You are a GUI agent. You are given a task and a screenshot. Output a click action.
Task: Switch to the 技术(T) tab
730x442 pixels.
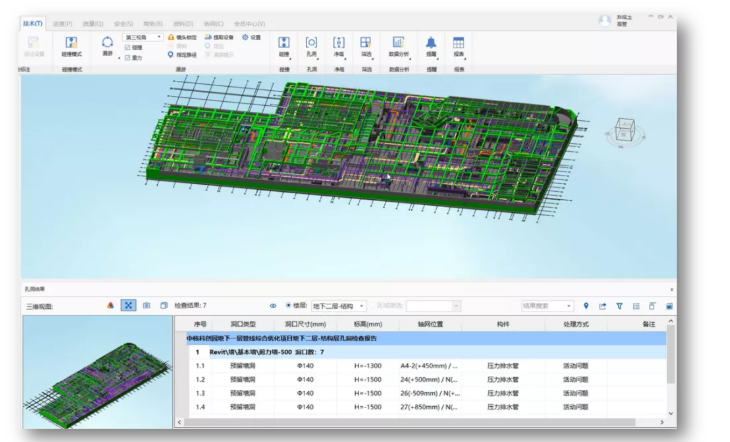point(33,23)
